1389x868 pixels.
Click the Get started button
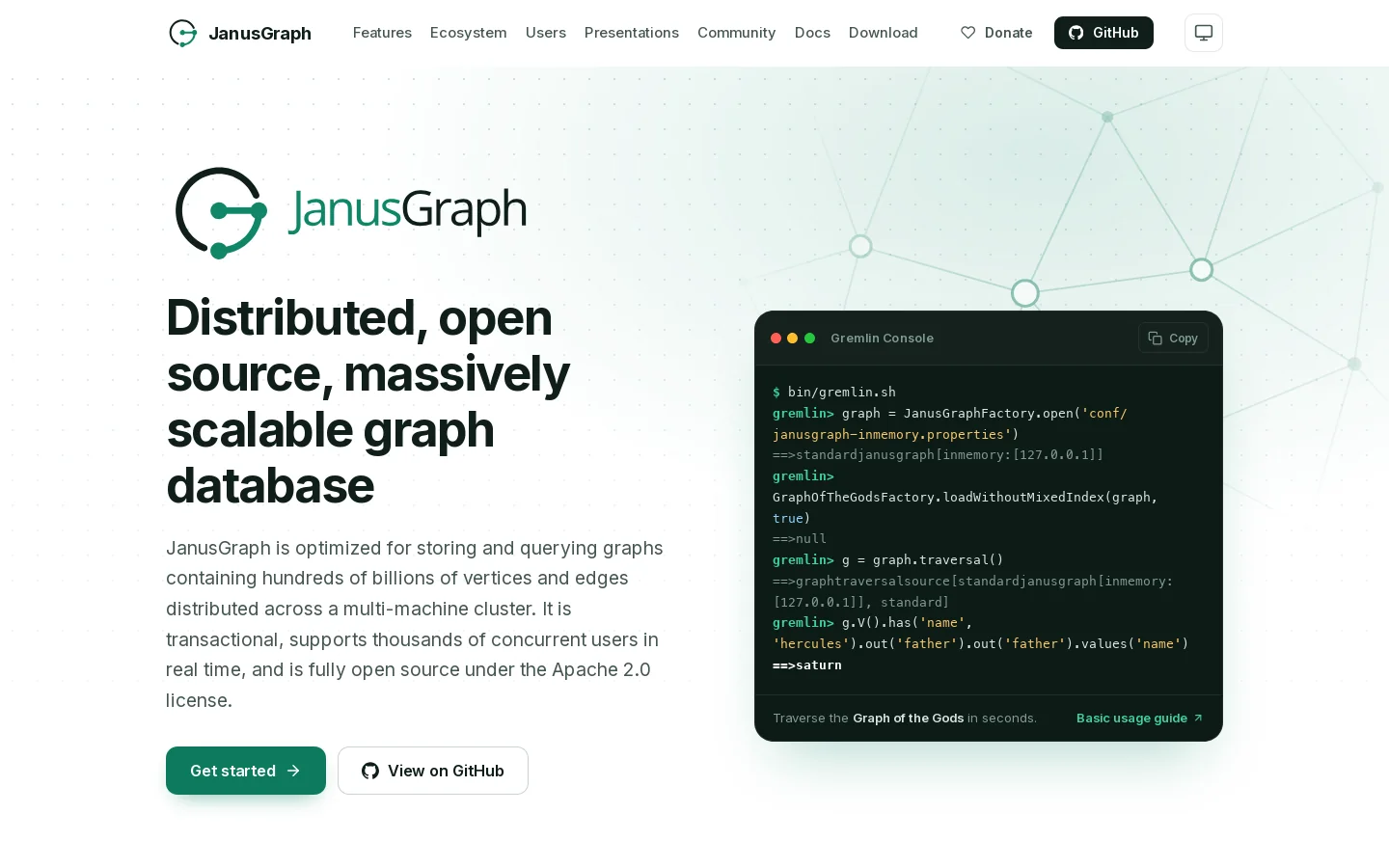tap(246, 771)
